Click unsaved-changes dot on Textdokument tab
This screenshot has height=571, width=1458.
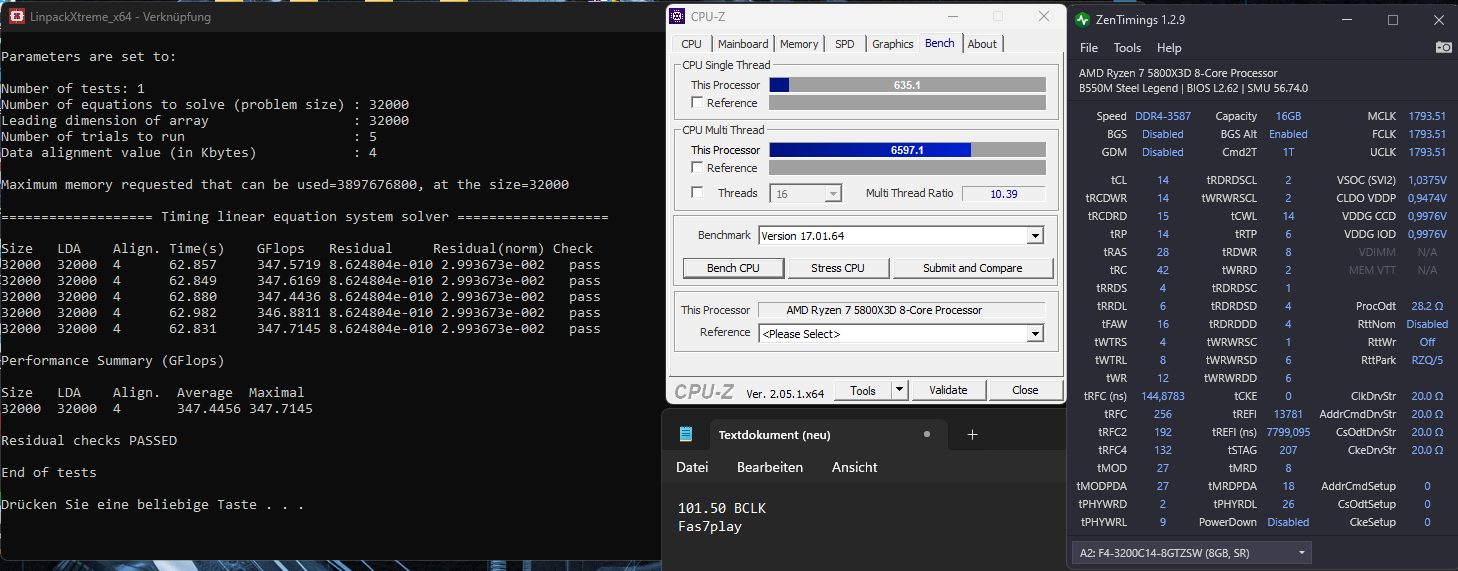(x=927, y=434)
